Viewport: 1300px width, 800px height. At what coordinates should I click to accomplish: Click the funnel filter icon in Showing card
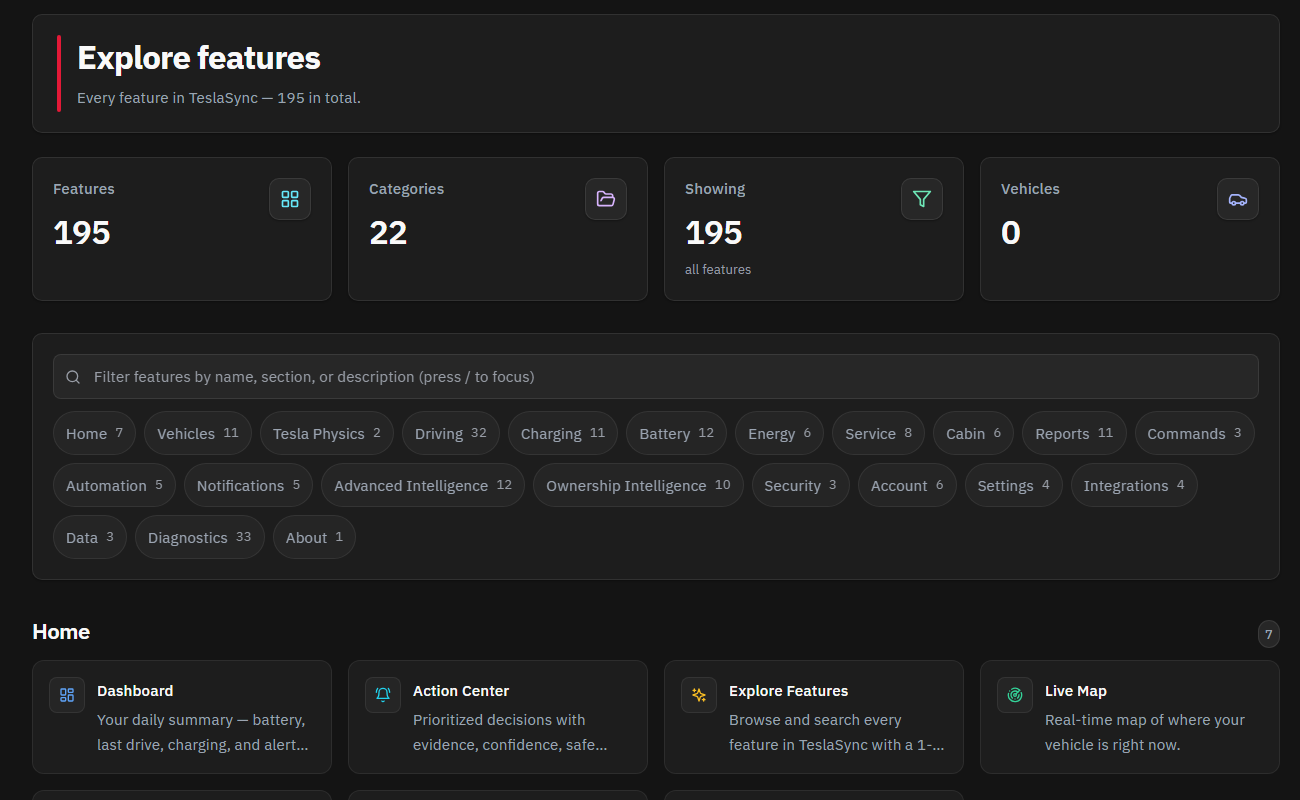[922, 199]
